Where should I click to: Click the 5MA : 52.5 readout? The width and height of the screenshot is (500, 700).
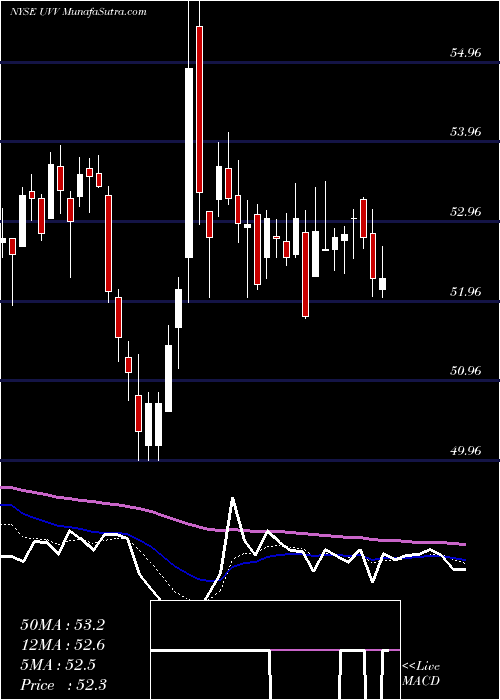coord(58,665)
